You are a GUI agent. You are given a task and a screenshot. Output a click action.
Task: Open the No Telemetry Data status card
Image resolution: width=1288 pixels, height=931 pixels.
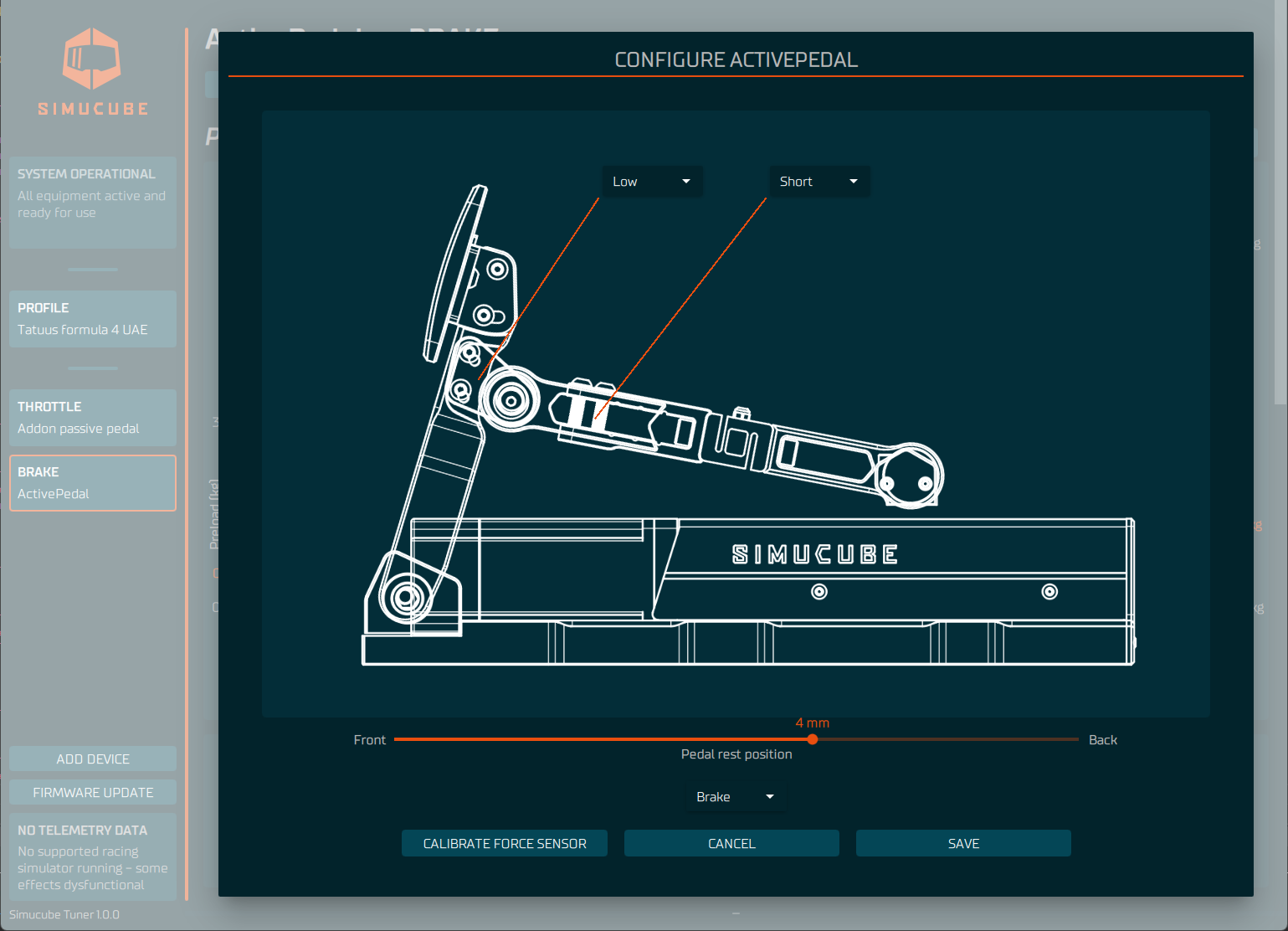[x=93, y=857]
